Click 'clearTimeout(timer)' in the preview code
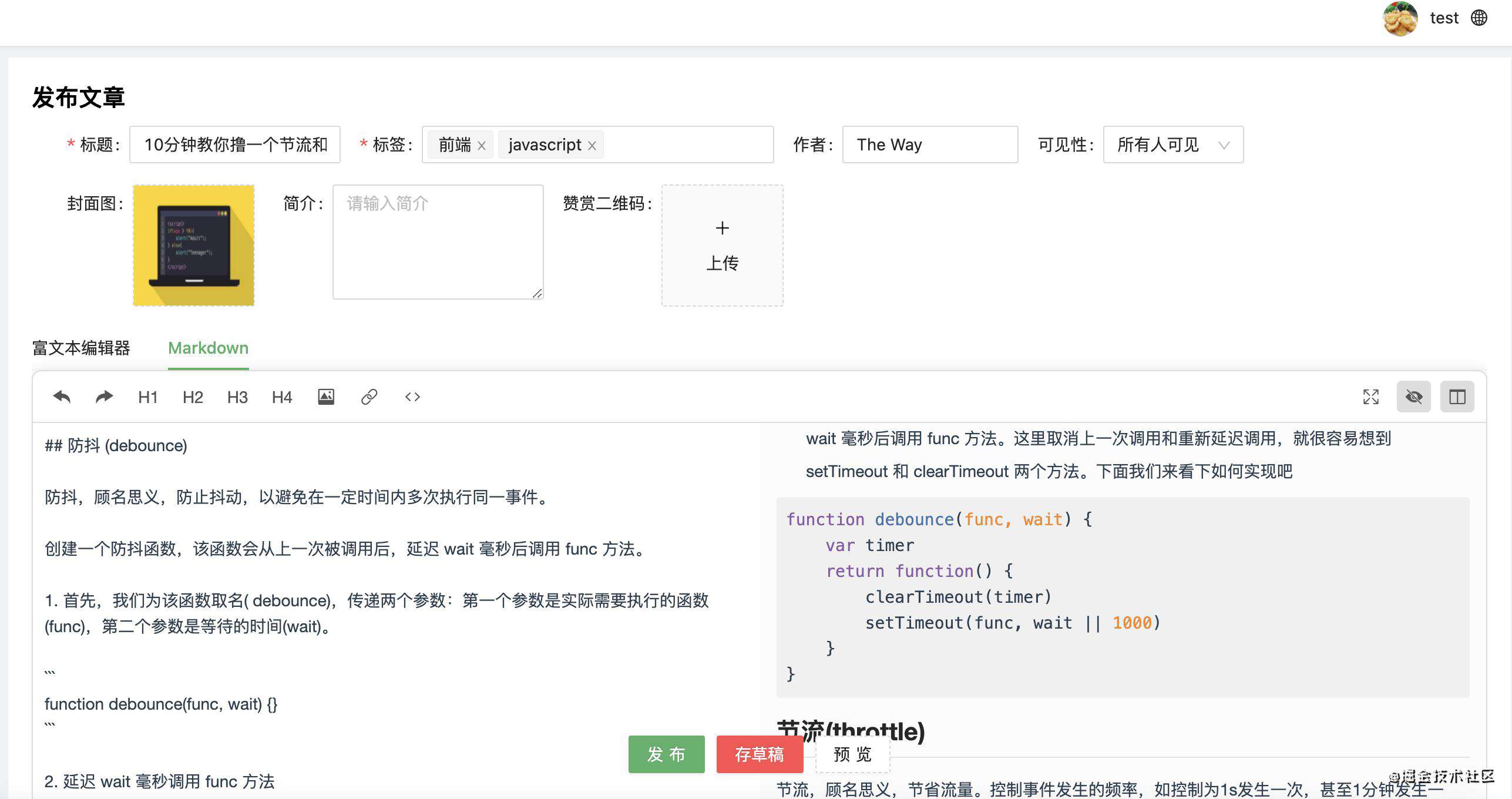 tap(958, 597)
